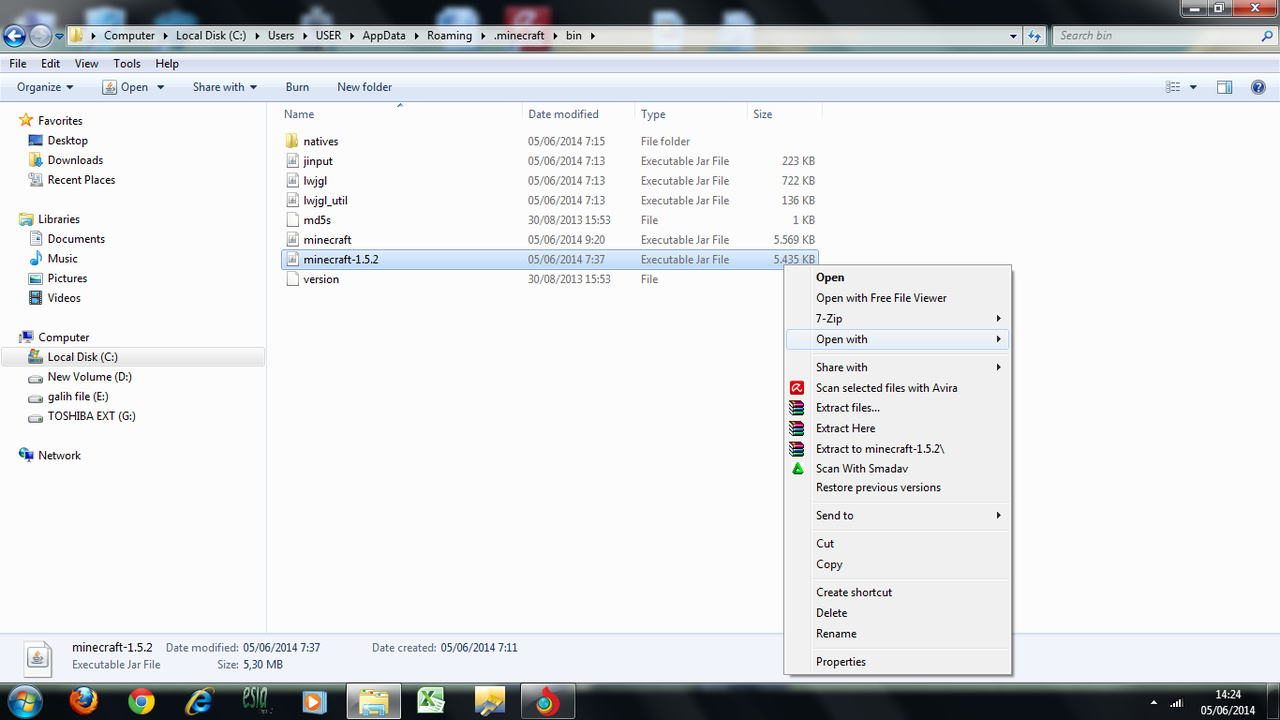Click the Burn toolbar button
1280x720 pixels.
297,87
